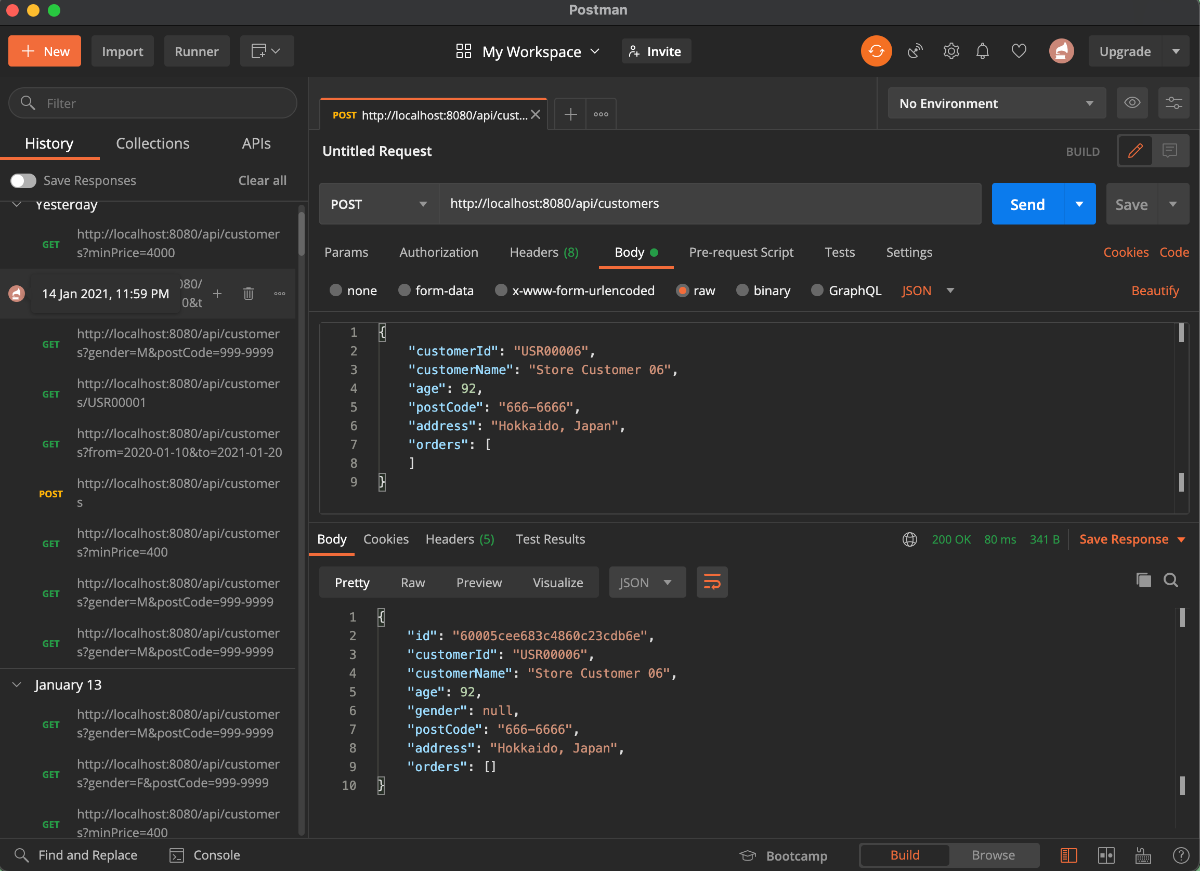1200x871 pixels.
Task: Close the POST localhost request tab
Action: pos(536,115)
